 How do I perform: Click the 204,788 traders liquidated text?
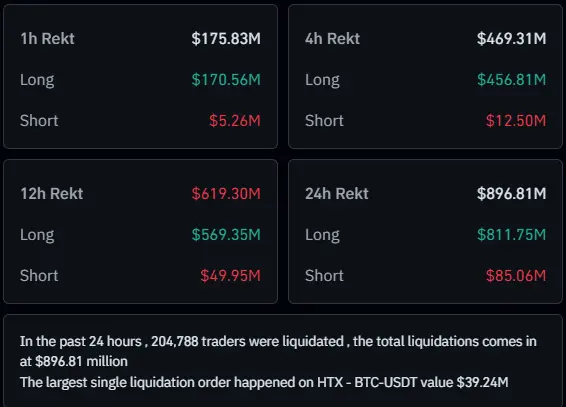coord(247,341)
